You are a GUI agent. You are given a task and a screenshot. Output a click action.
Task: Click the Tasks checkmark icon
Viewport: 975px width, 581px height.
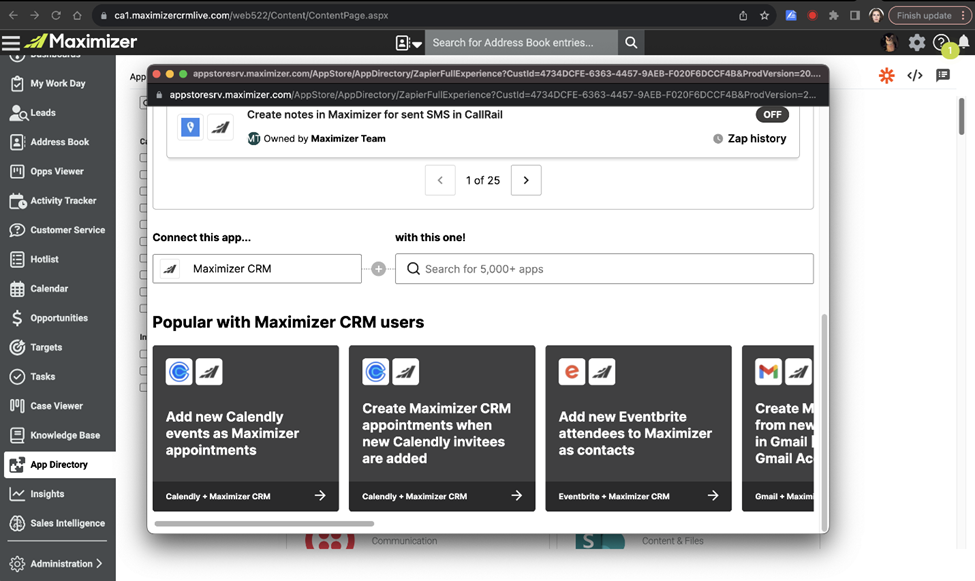pos(17,376)
